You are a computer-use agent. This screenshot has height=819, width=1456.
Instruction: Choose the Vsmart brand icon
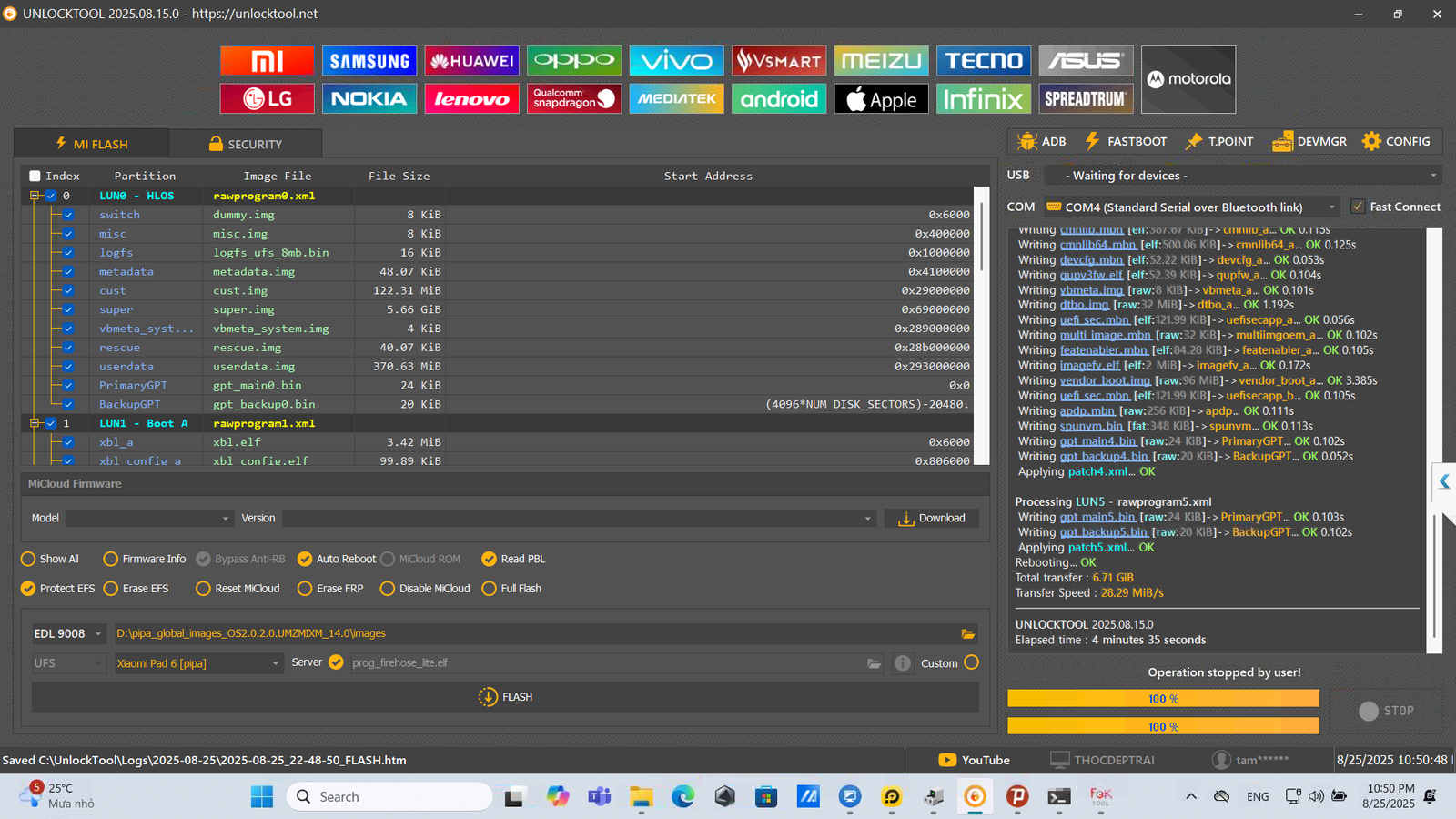click(779, 61)
